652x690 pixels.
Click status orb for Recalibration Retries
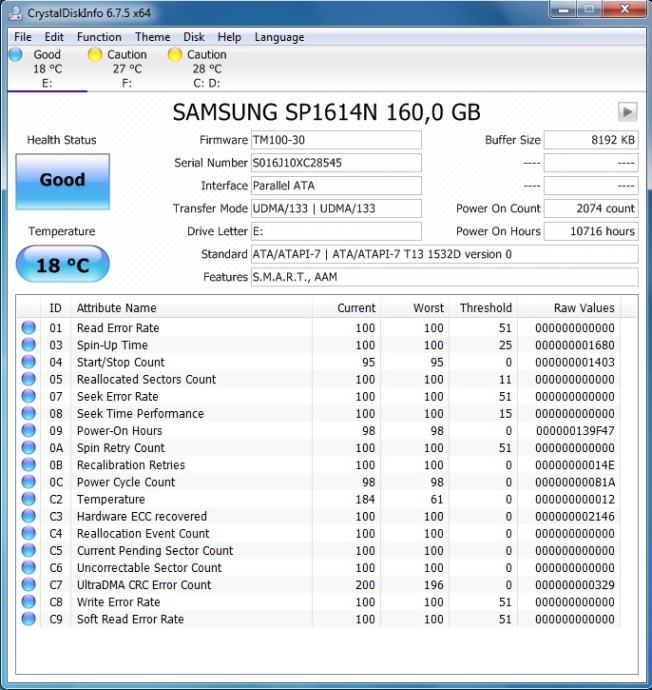point(29,465)
